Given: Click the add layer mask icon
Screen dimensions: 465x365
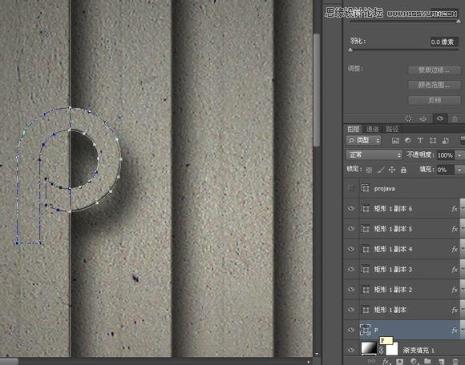Looking at the screenshot, I should pos(400,362).
